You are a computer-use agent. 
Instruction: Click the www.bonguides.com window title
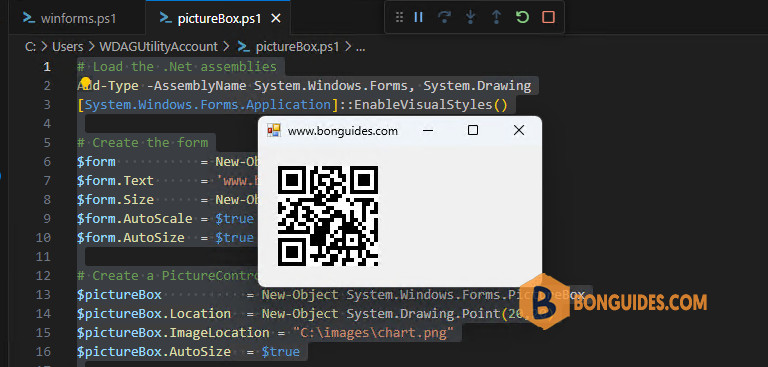tap(343, 131)
